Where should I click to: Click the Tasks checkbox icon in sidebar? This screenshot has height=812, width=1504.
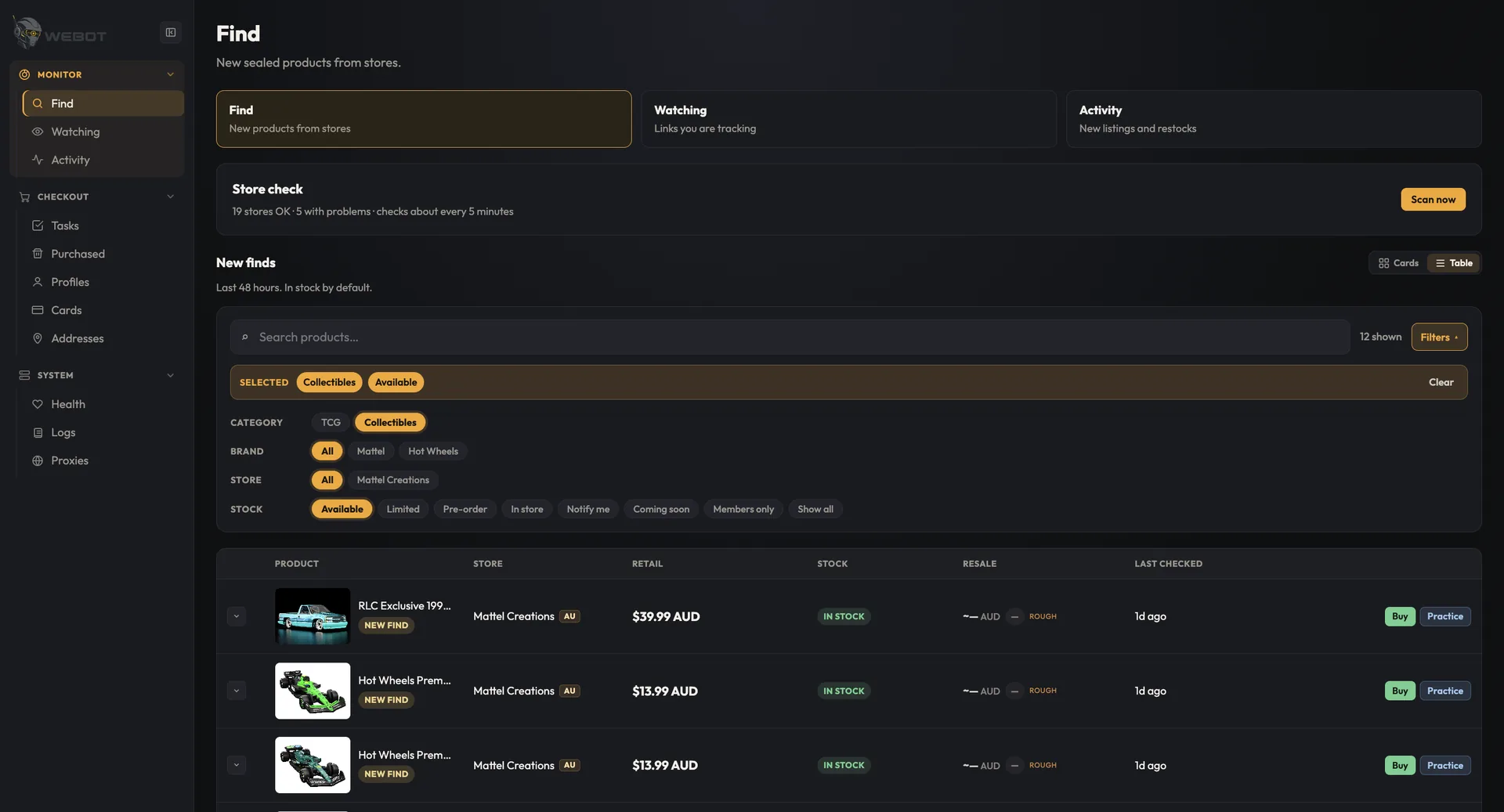pyautogui.click(x=38, y=226)
